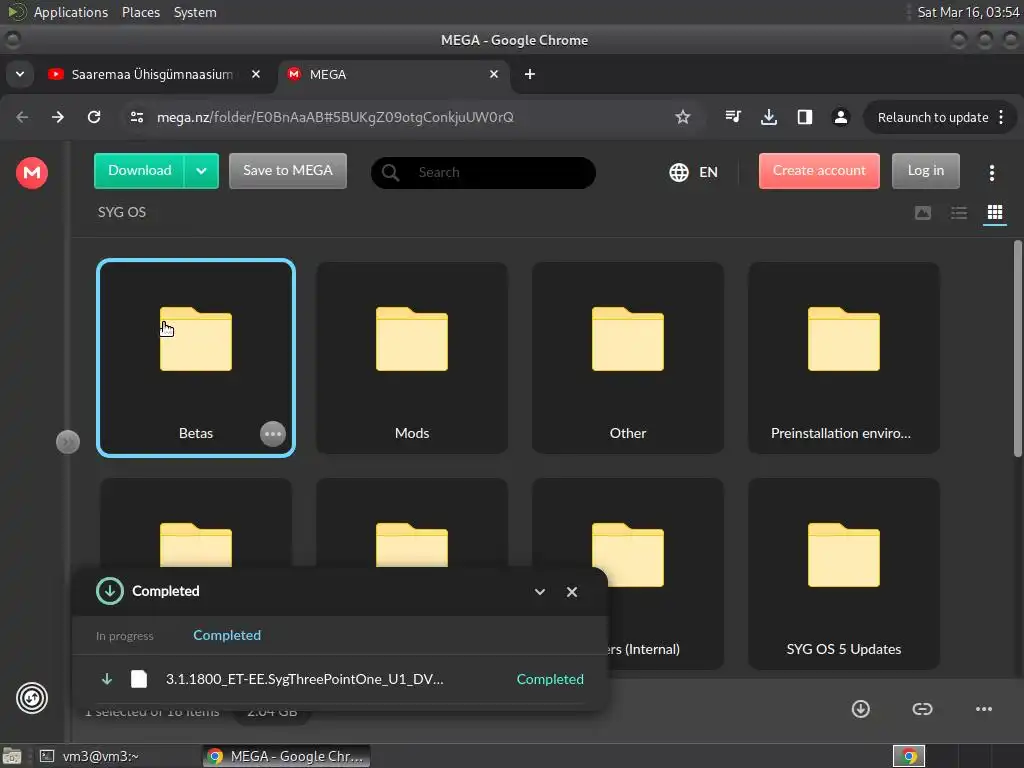Open the Places menu
Image resolution: width=1024 pixels, height=768 pixels.
coord(141,12)
